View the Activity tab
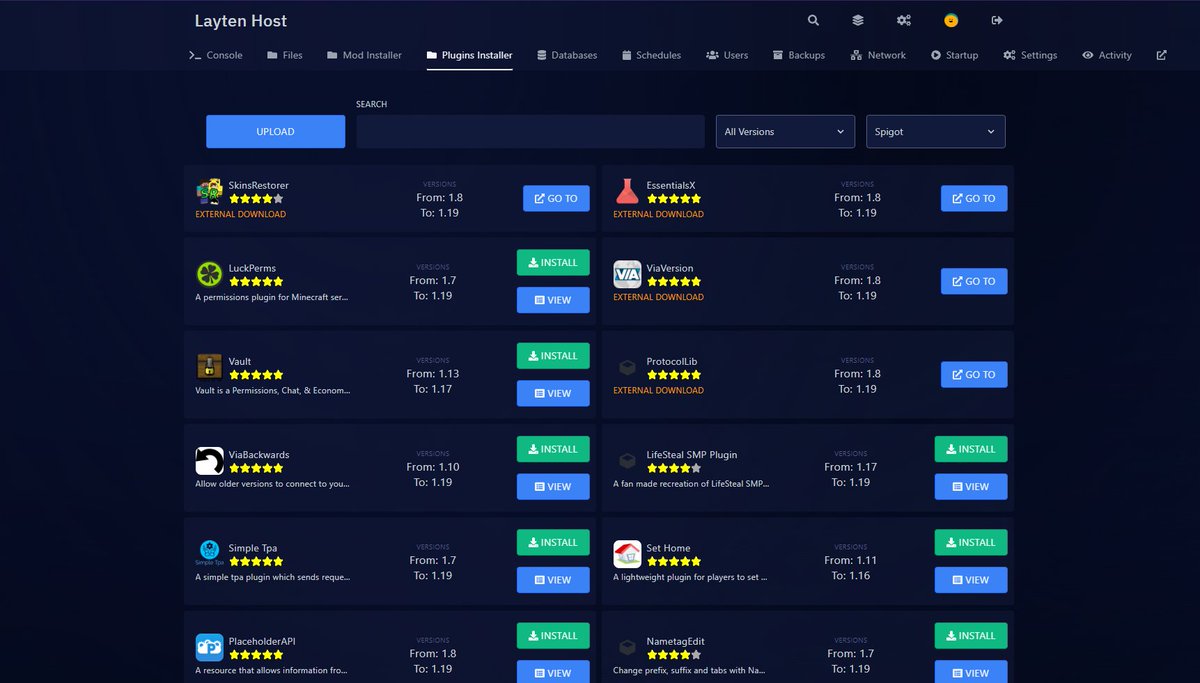This screenshot has width=1200, height=683. [1107, 55]
